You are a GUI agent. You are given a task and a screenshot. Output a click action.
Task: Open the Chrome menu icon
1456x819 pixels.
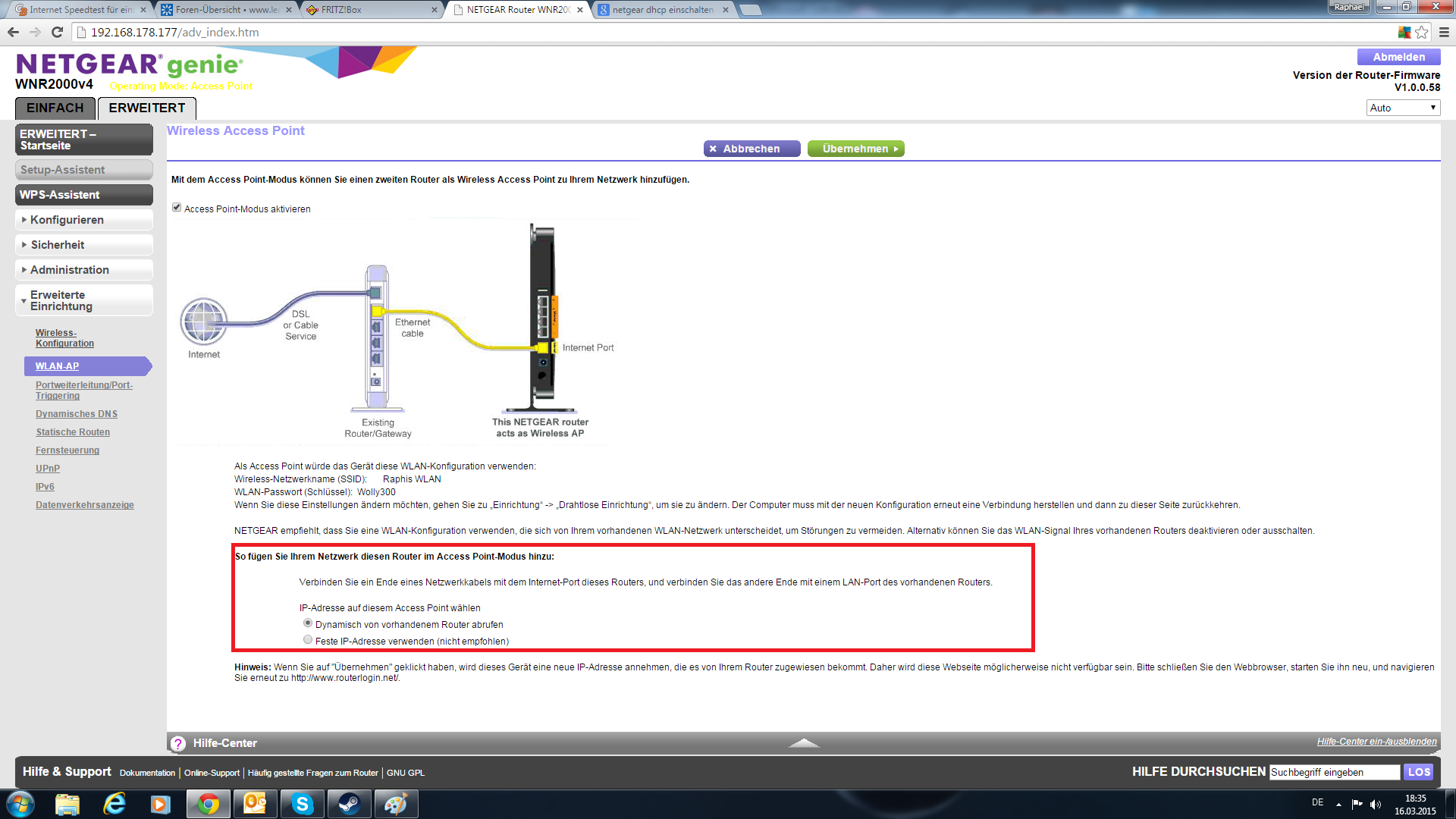pos(1444,32)
